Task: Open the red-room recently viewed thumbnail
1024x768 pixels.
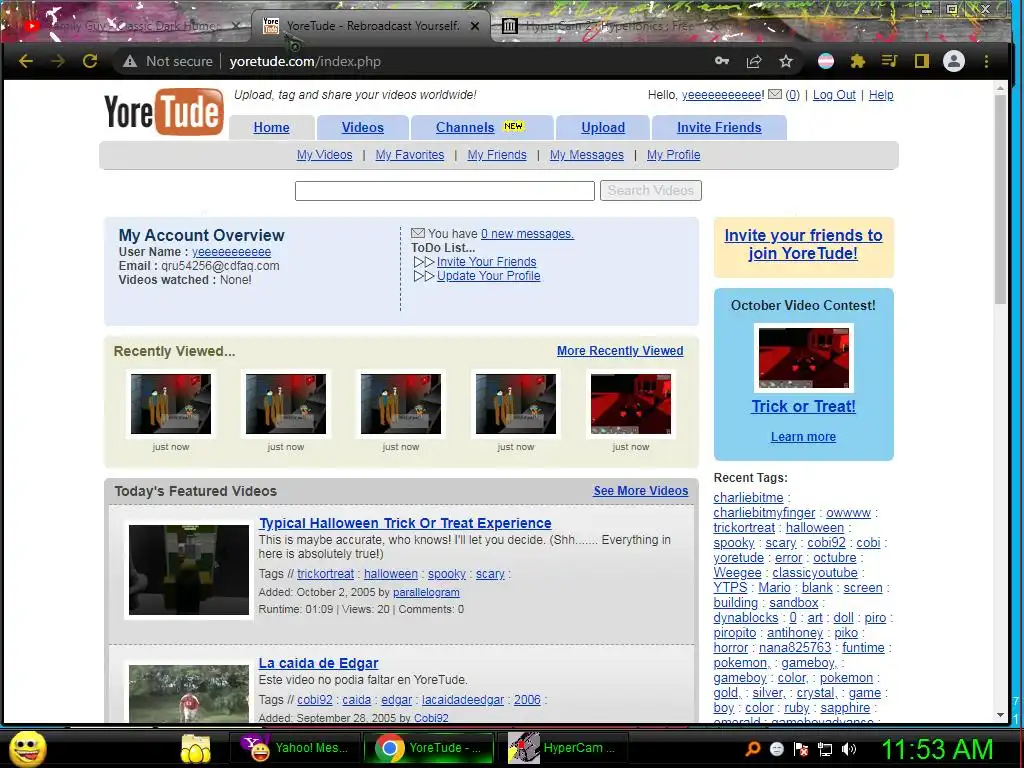Action: coord(630,404)
